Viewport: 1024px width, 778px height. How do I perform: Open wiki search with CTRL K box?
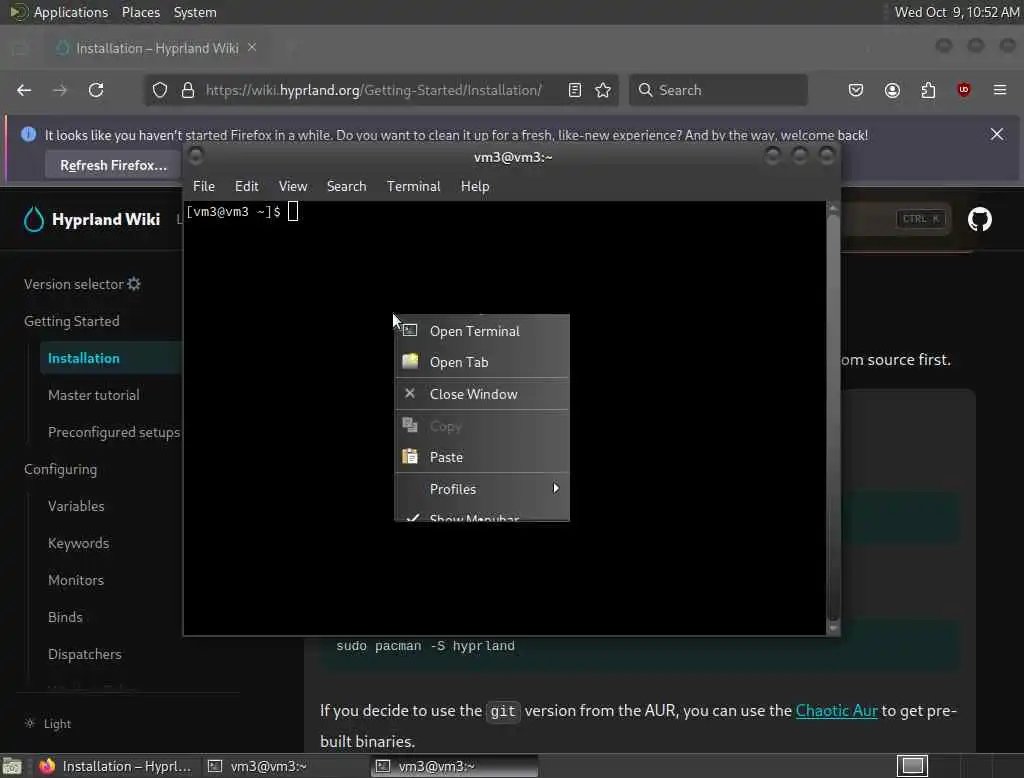click(x=920, y=219)
